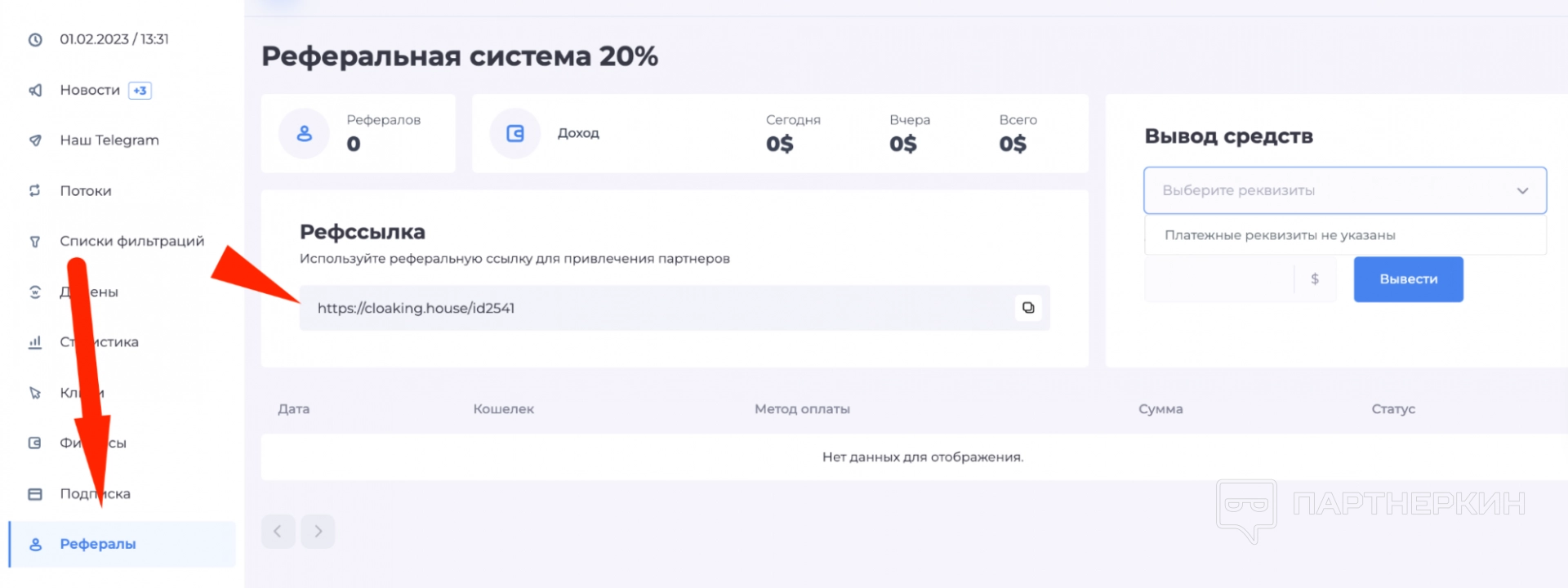Click the megaphone icon beside Новости
This screenshot has width=1568, height=588.
coord(35,90)
